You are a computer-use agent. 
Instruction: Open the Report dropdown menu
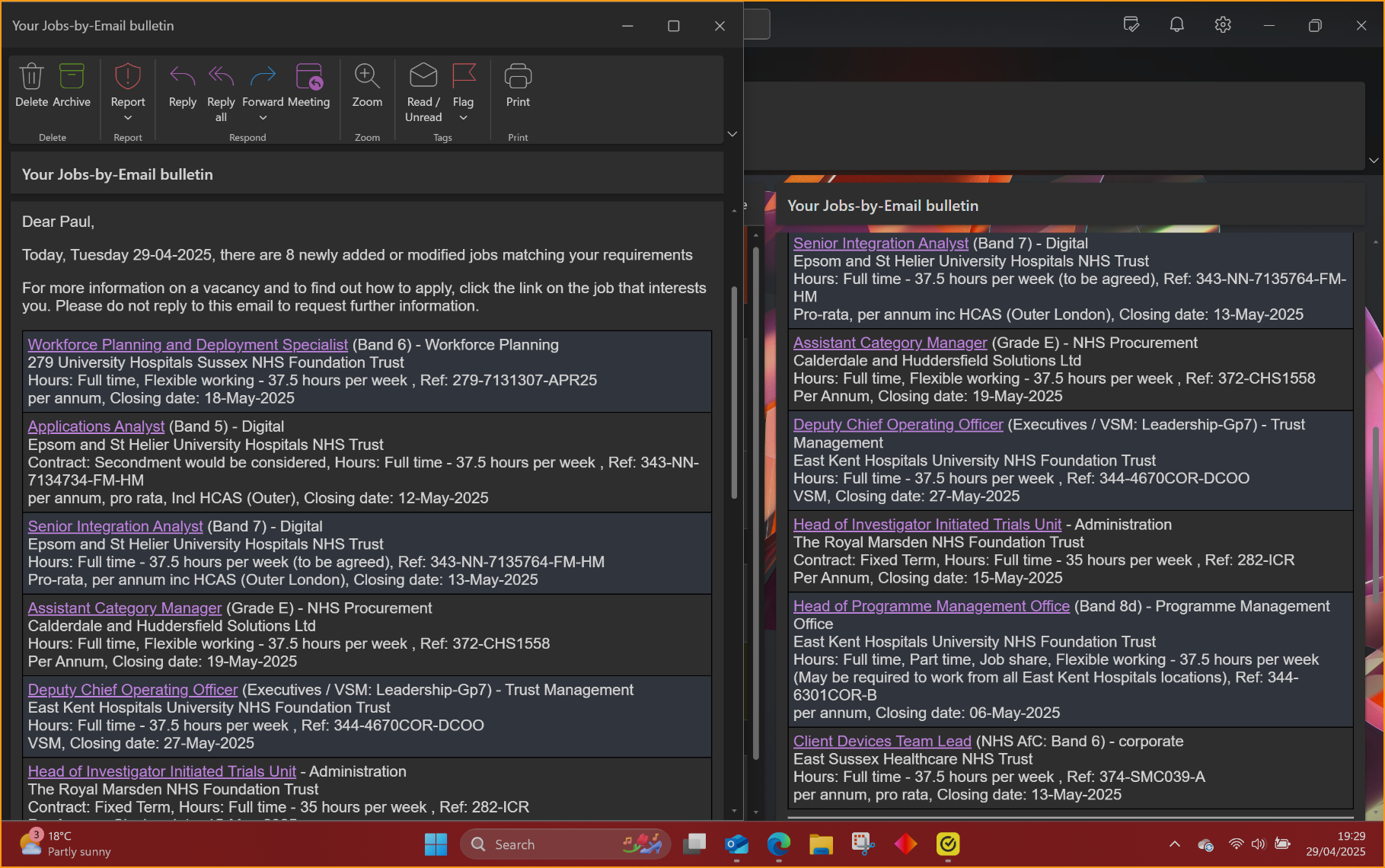(128, 118)
